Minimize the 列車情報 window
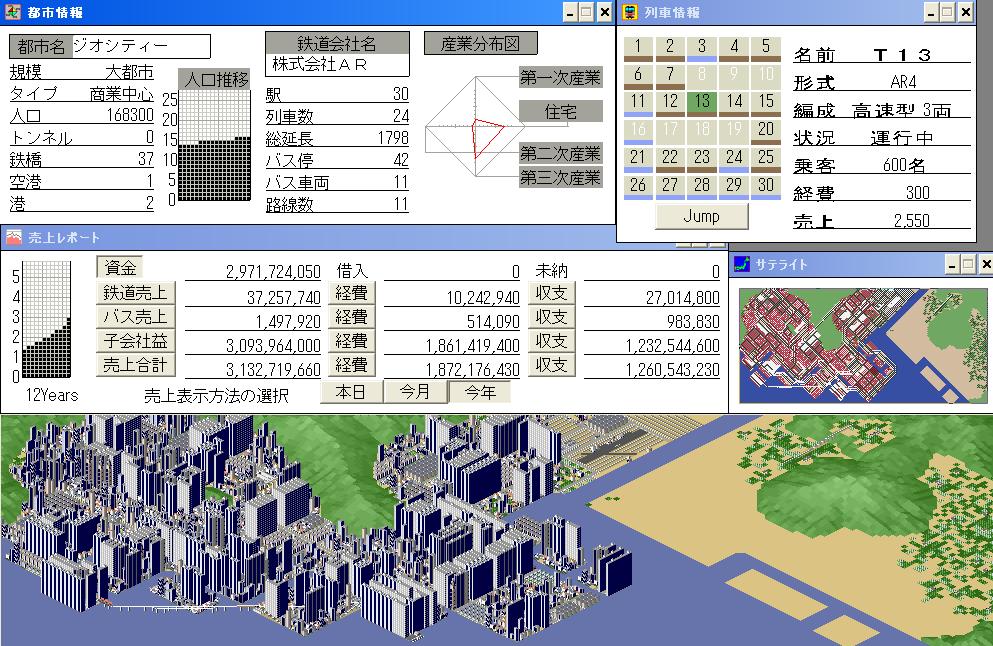 click(x=930, y=12)
